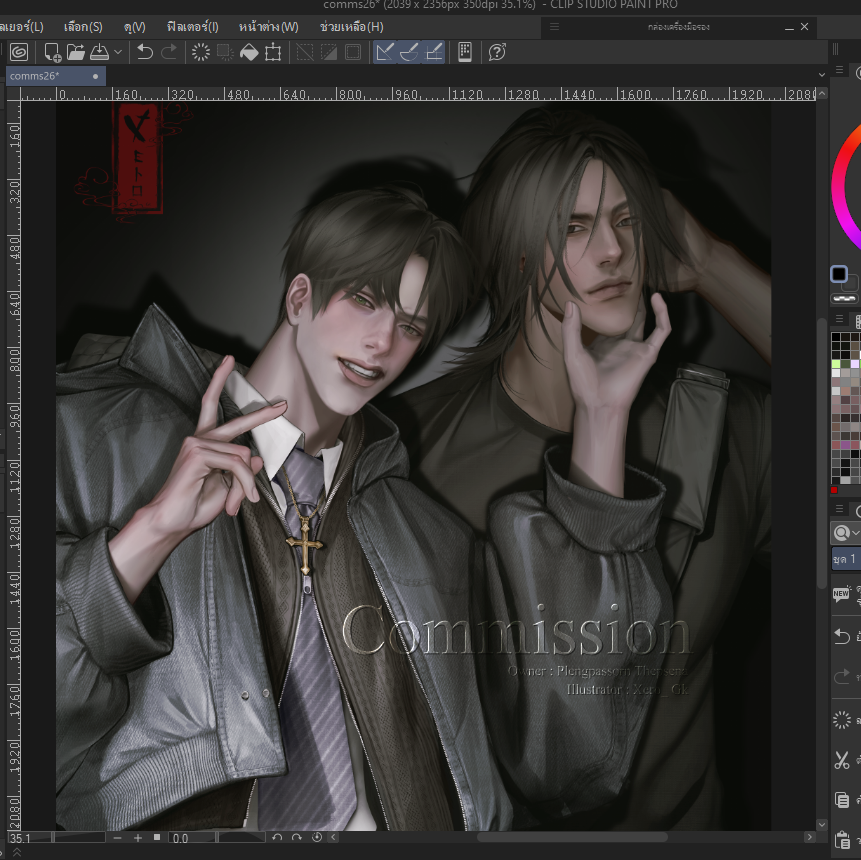Select quick access set ชุด 1
Screen dimensions: 861x860
[x=846, y=559]
